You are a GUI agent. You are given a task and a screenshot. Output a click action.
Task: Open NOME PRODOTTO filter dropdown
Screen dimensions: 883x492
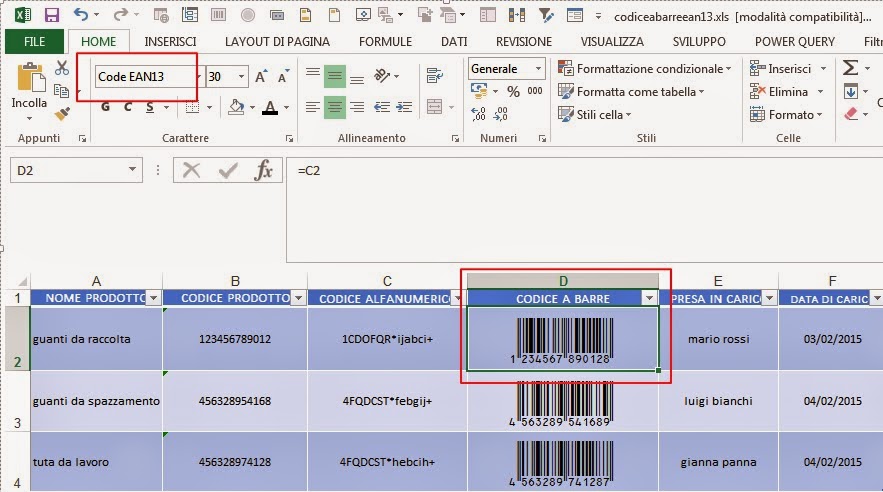pos(154,298)
